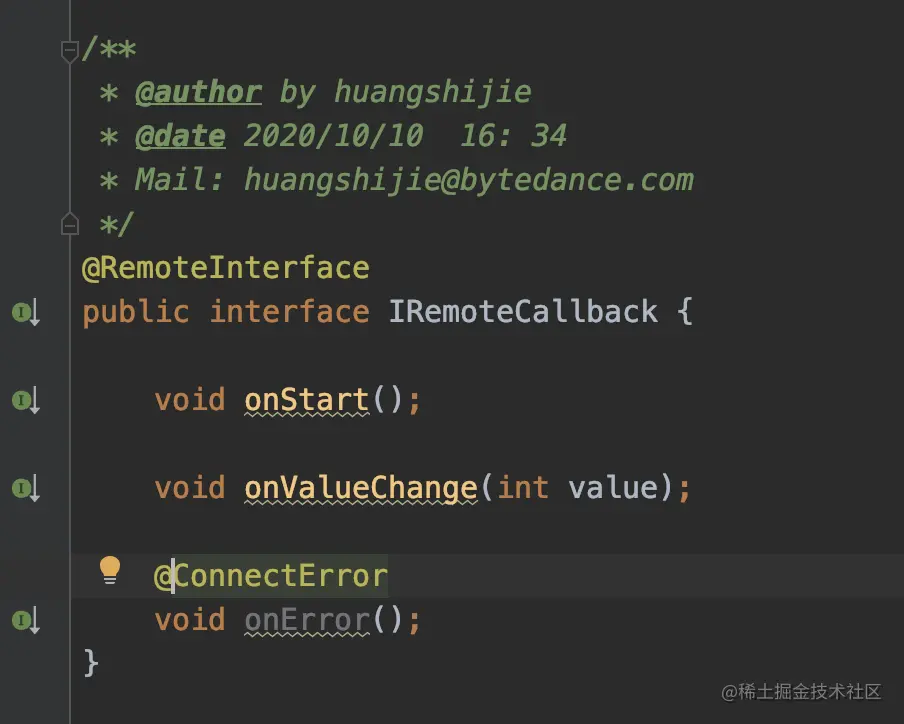
Task: Click the closing brace of the interface
Action: coord(91,662)
